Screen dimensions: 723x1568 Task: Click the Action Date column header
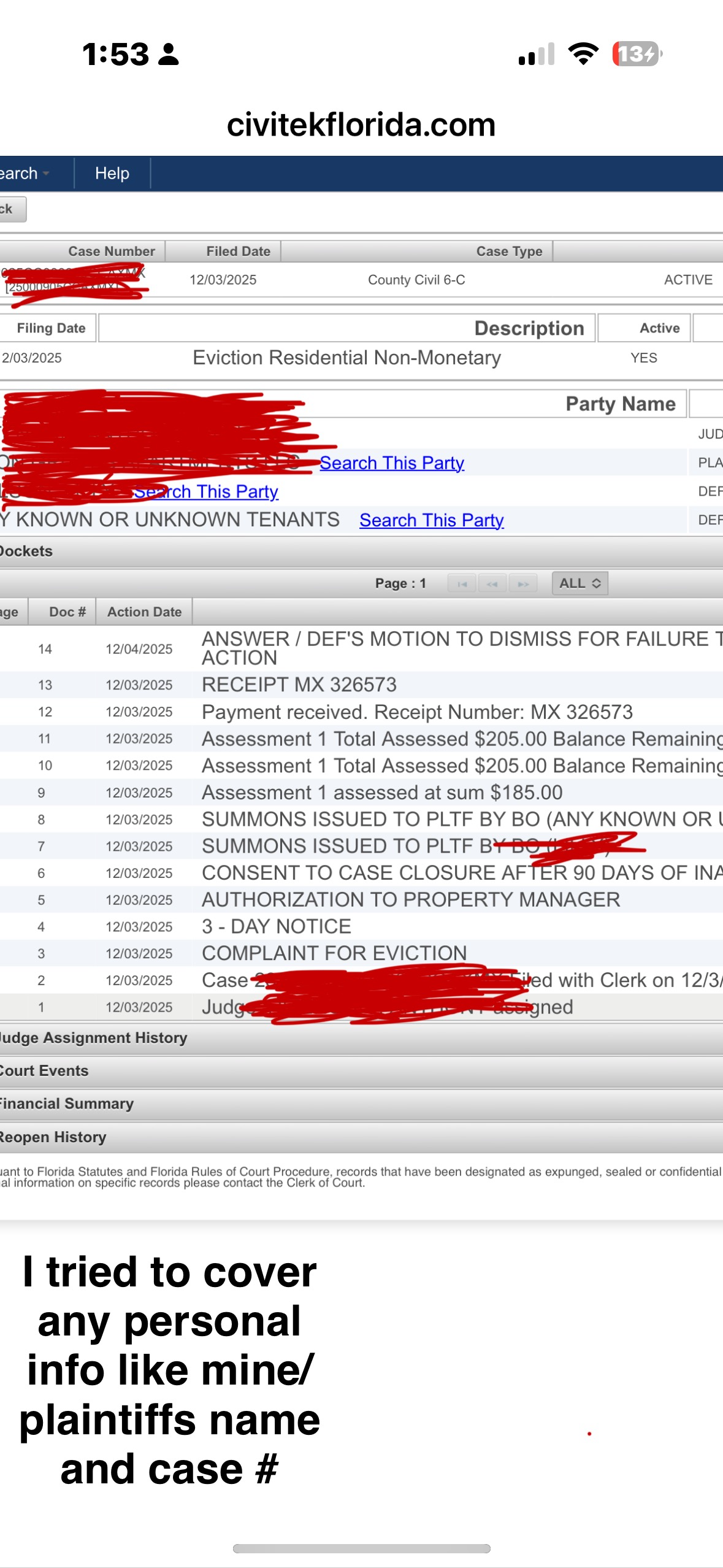coord(144,612)
